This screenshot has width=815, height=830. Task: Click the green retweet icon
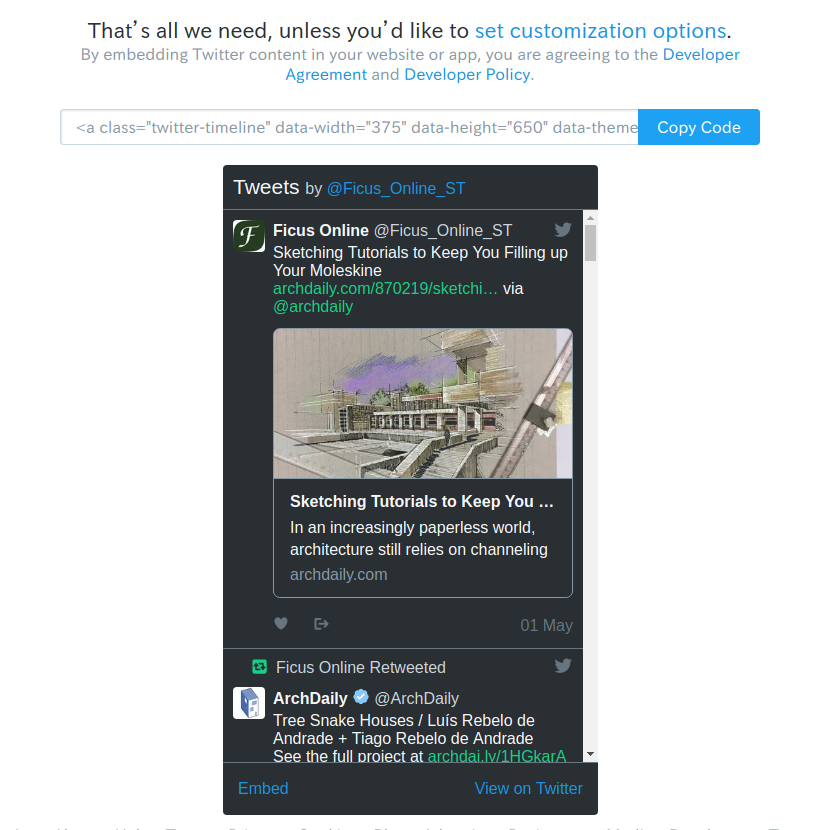click(x=259, y=666)
